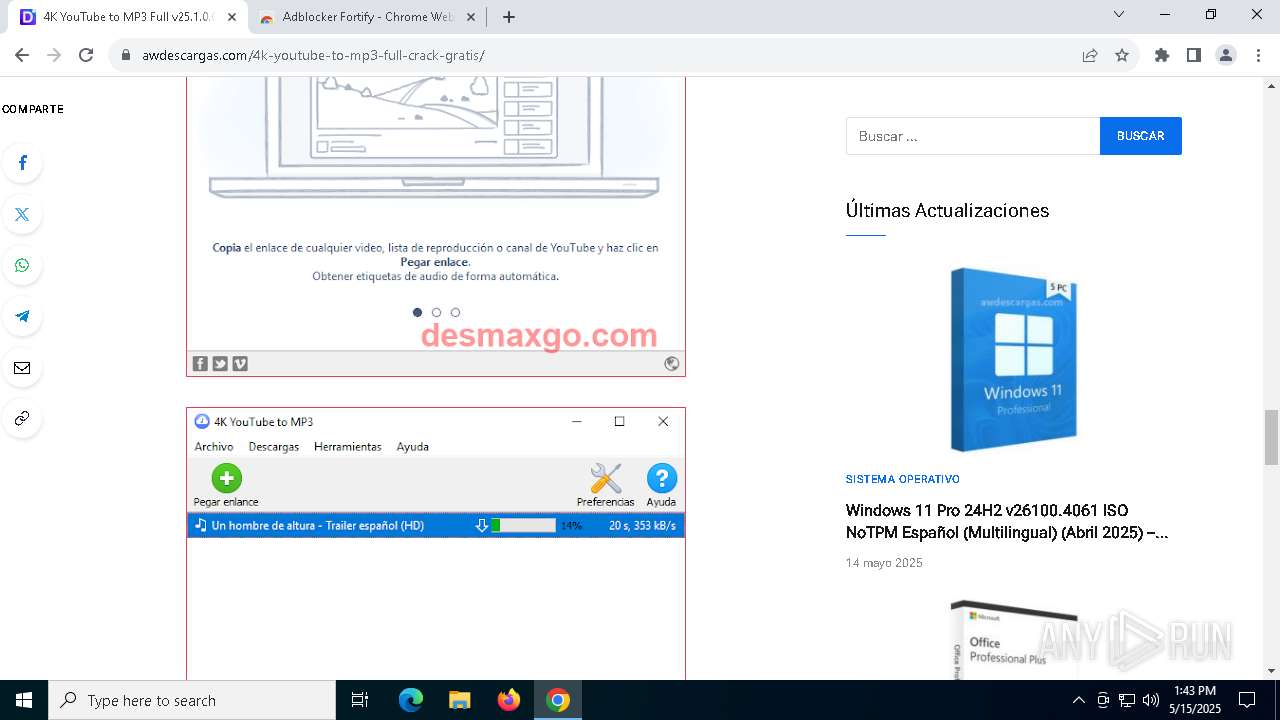Reload the current page
The height and width of the screenshot is (720, 1280).
(86, 55)
